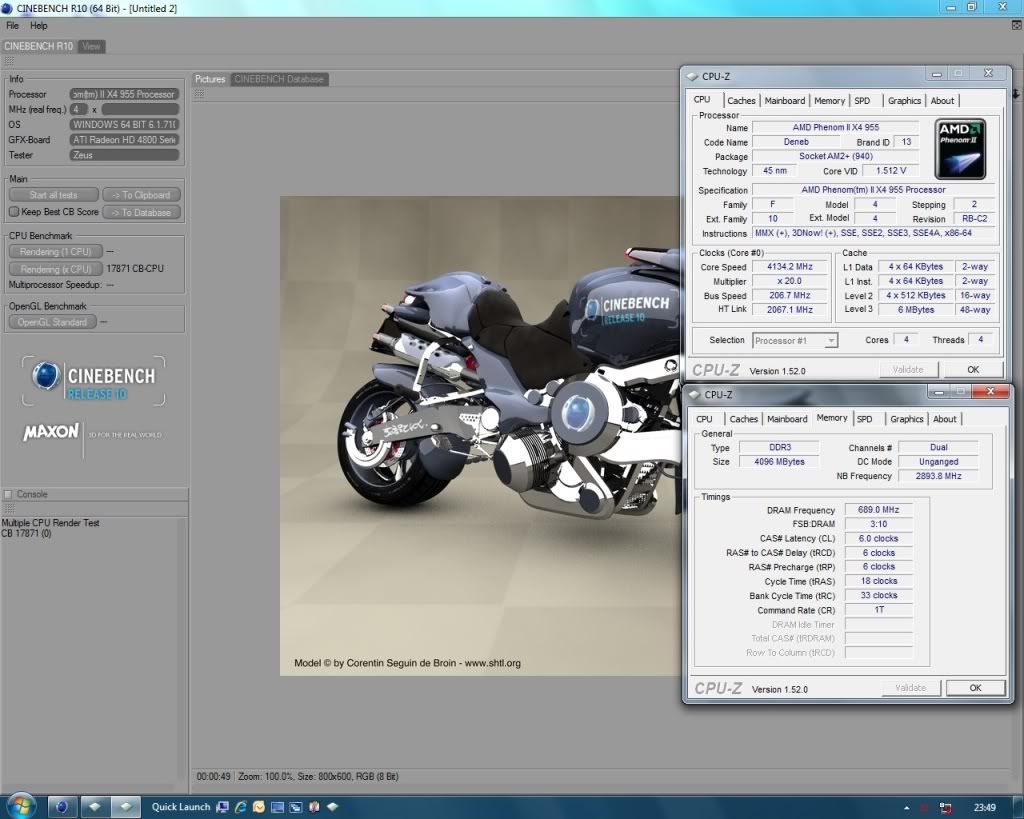This screenshot has height=819, width=1024.
Task: Click the Processor name field in Info
Action: tap(124, 94)
